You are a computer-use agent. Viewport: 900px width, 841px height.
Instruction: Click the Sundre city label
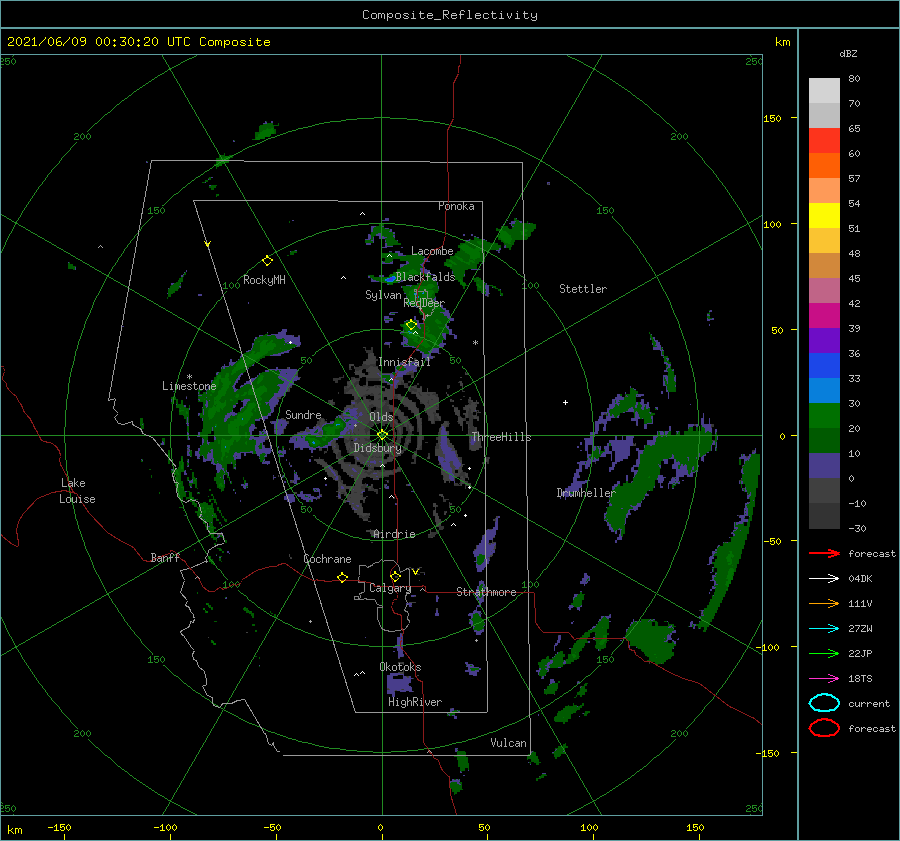pyautogui.click(x=303, y=414)
